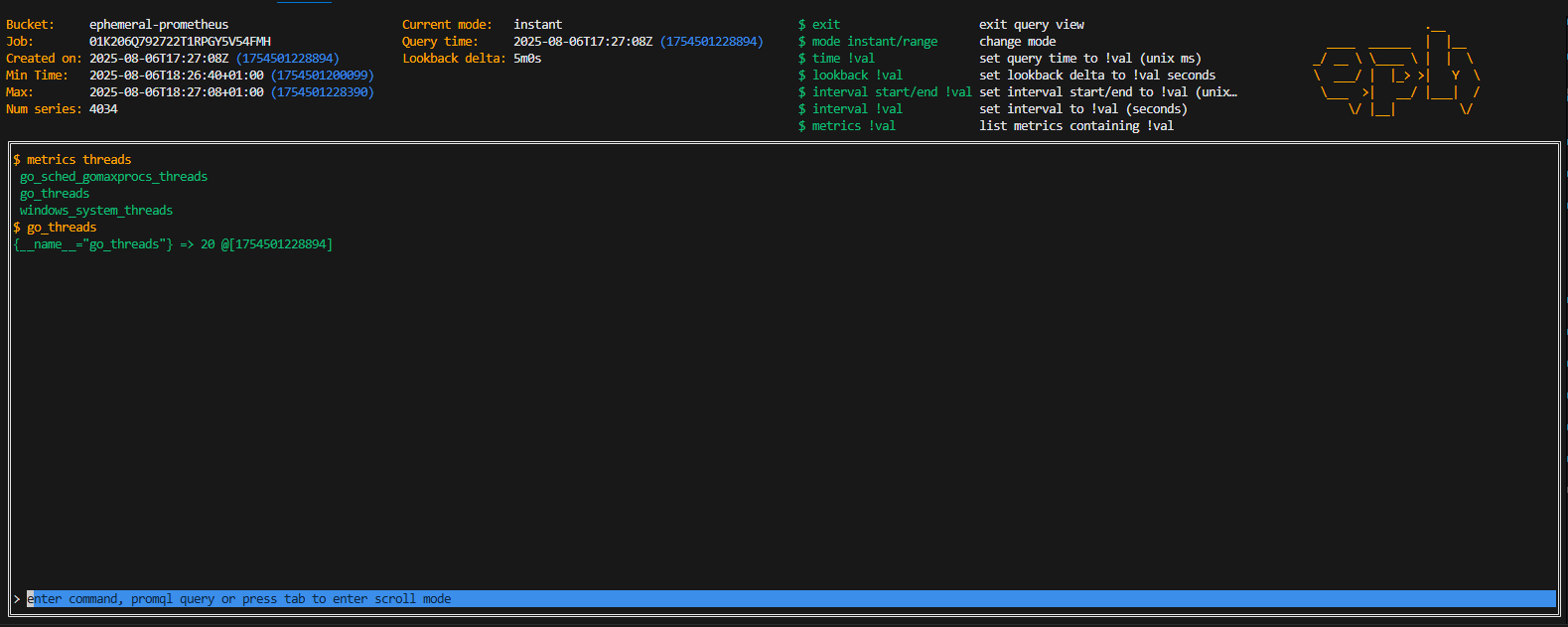Click the '$ exit' command hint
1568x627 pixels.
pos(819,25)
